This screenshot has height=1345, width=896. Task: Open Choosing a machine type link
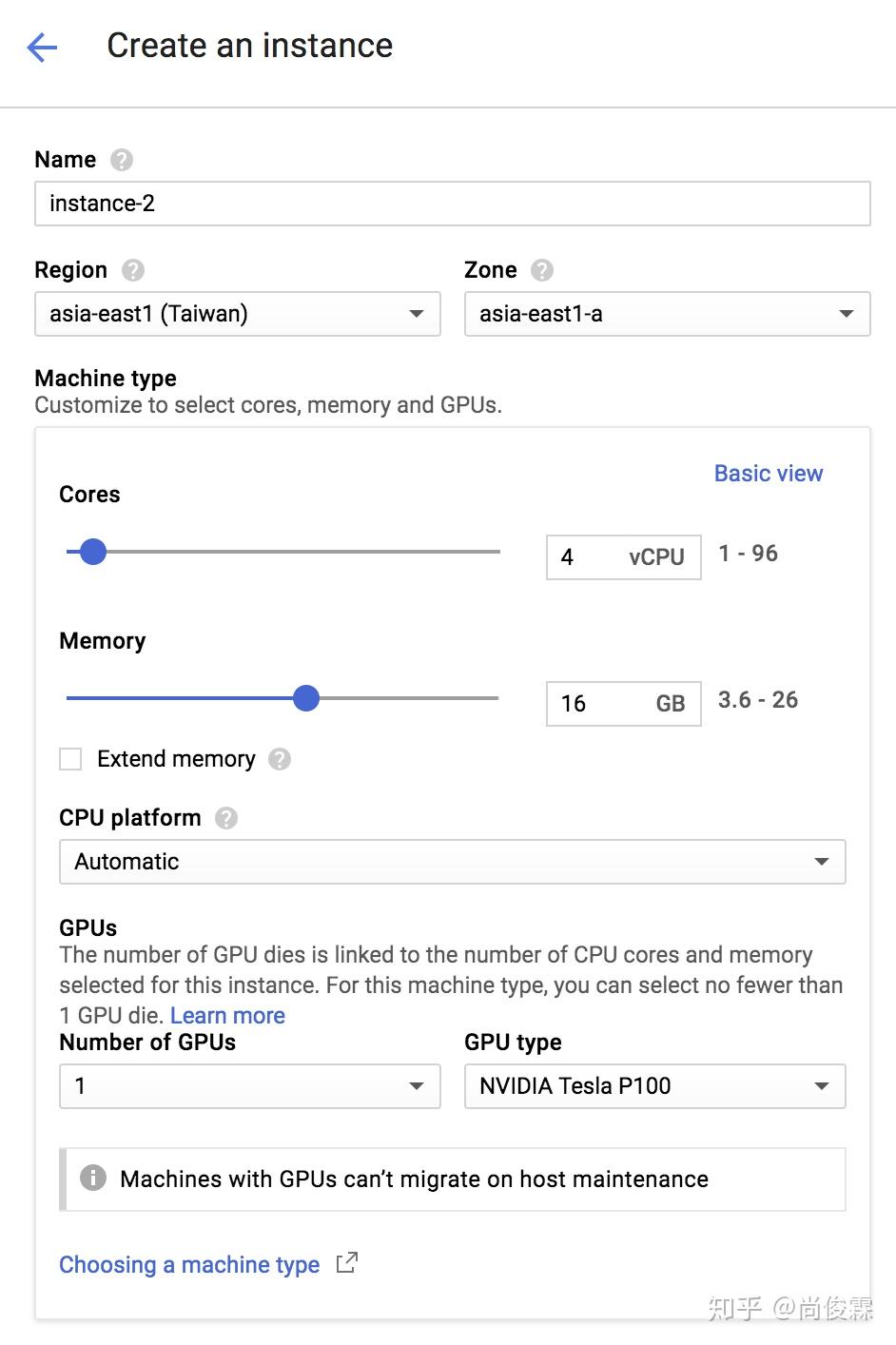point(189,1264)
